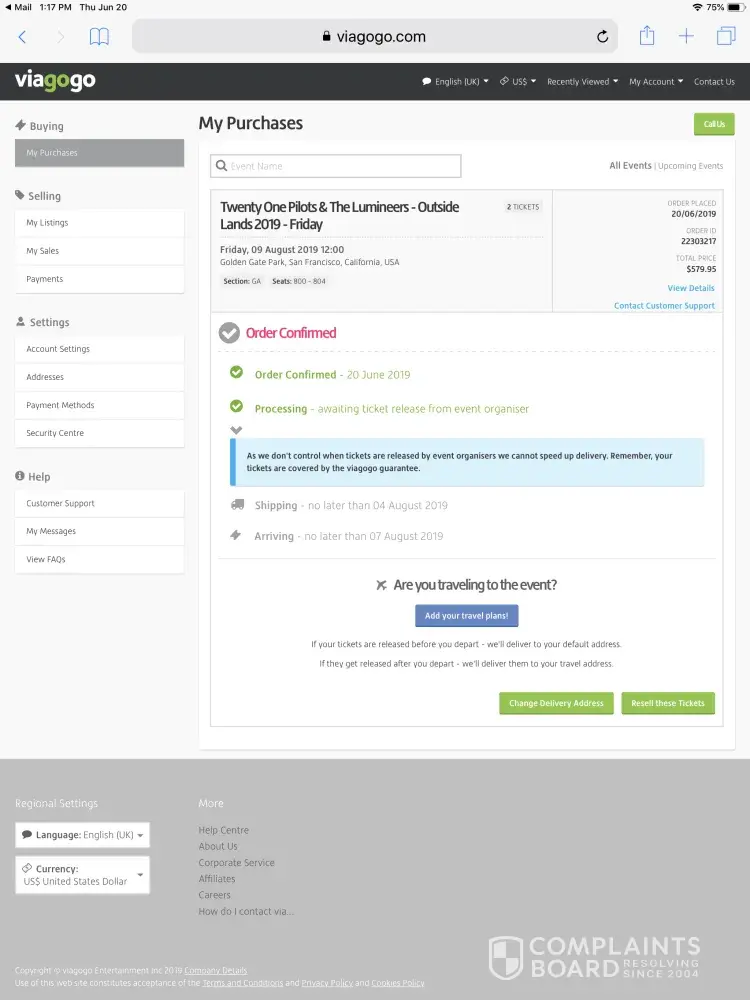Open the Safari bookmarks book icon
This screenshot has height=1000, width=750.
pyautogui.click(x=99, y=37)
